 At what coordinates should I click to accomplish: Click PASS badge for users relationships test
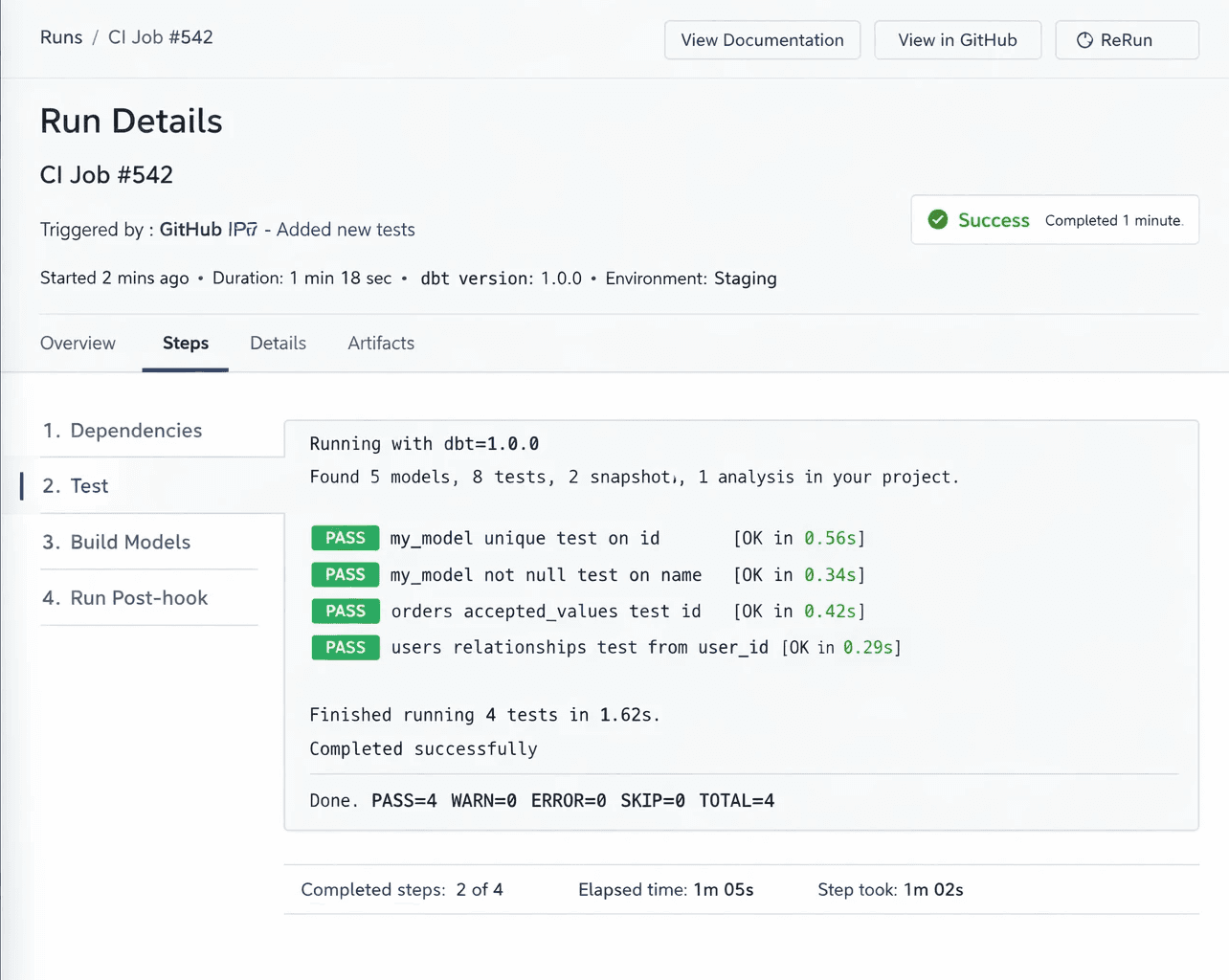[x=346, y=647]
